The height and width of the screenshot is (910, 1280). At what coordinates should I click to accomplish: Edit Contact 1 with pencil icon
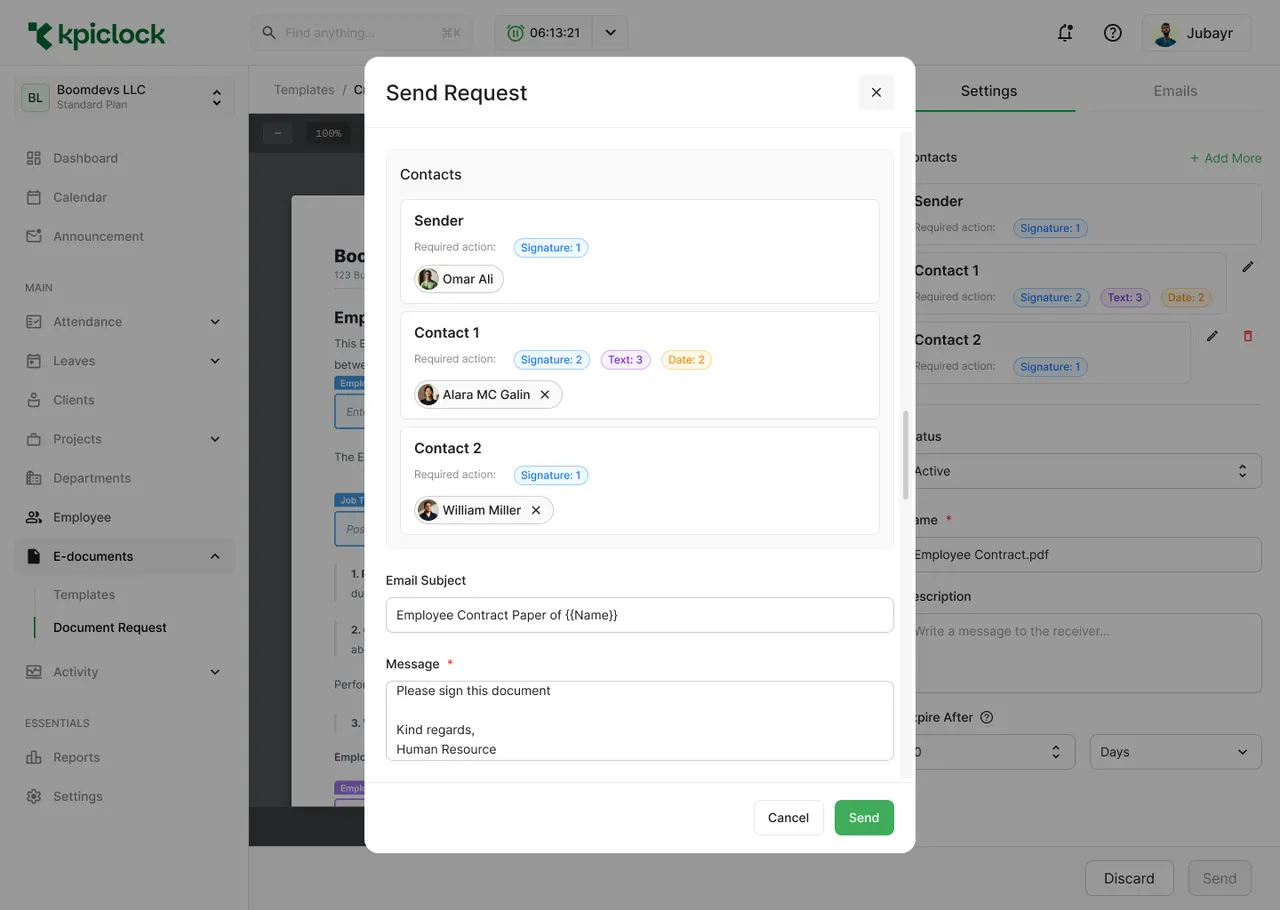coord(1248,267)
